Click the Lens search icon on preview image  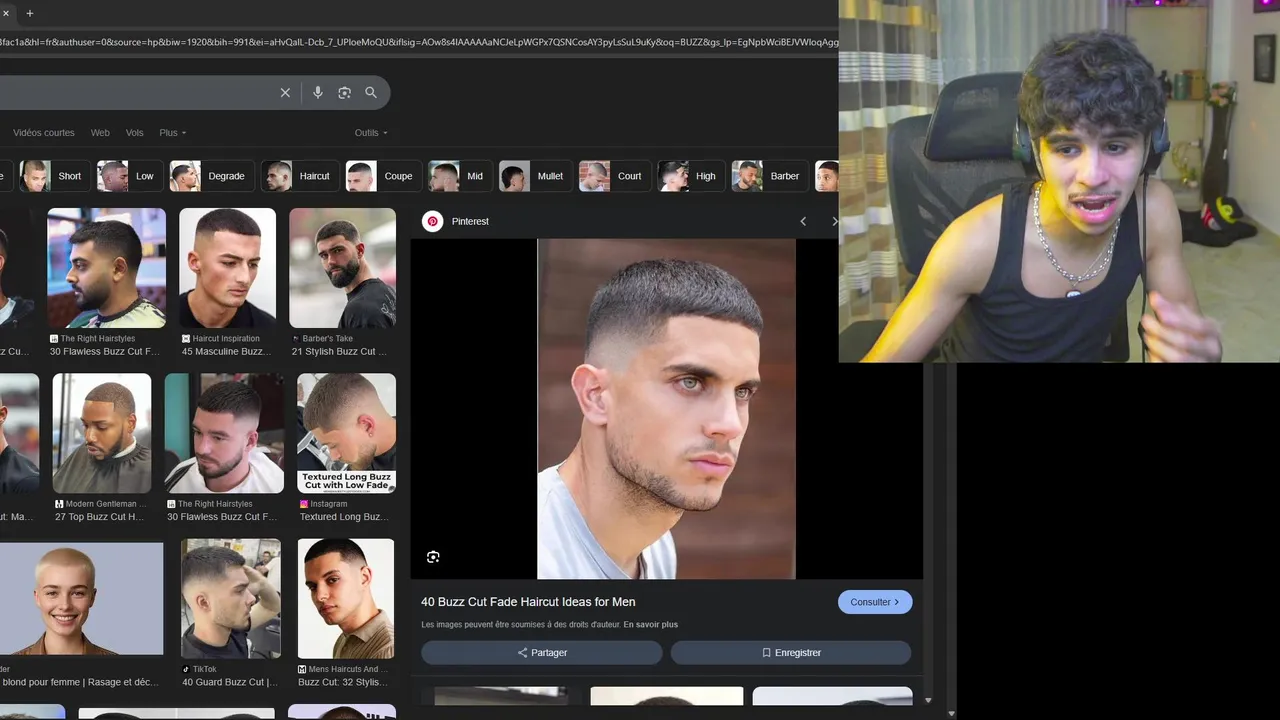[x=433, y=557]
